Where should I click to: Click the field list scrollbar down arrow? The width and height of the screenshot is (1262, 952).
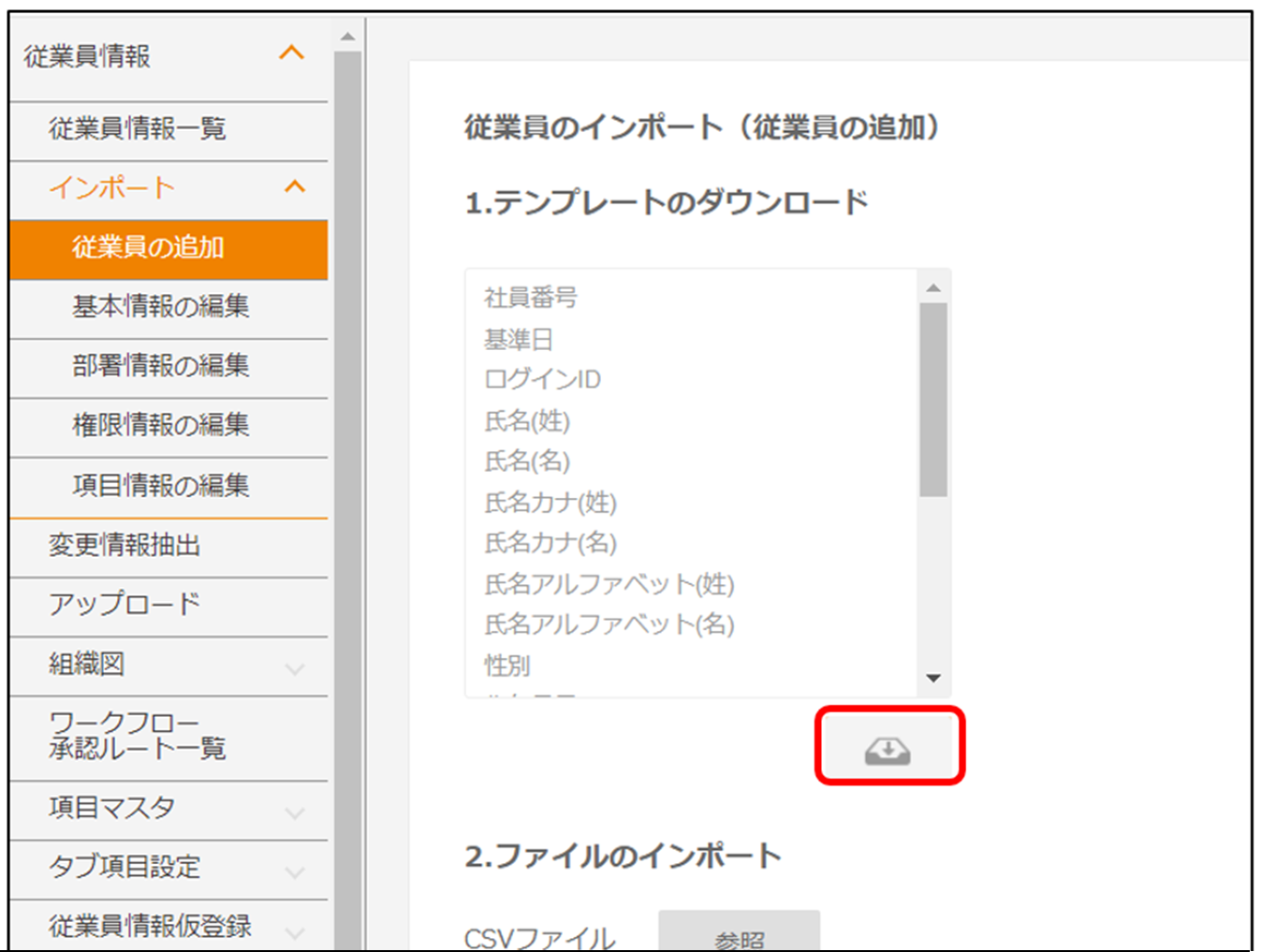pos(933,678)
